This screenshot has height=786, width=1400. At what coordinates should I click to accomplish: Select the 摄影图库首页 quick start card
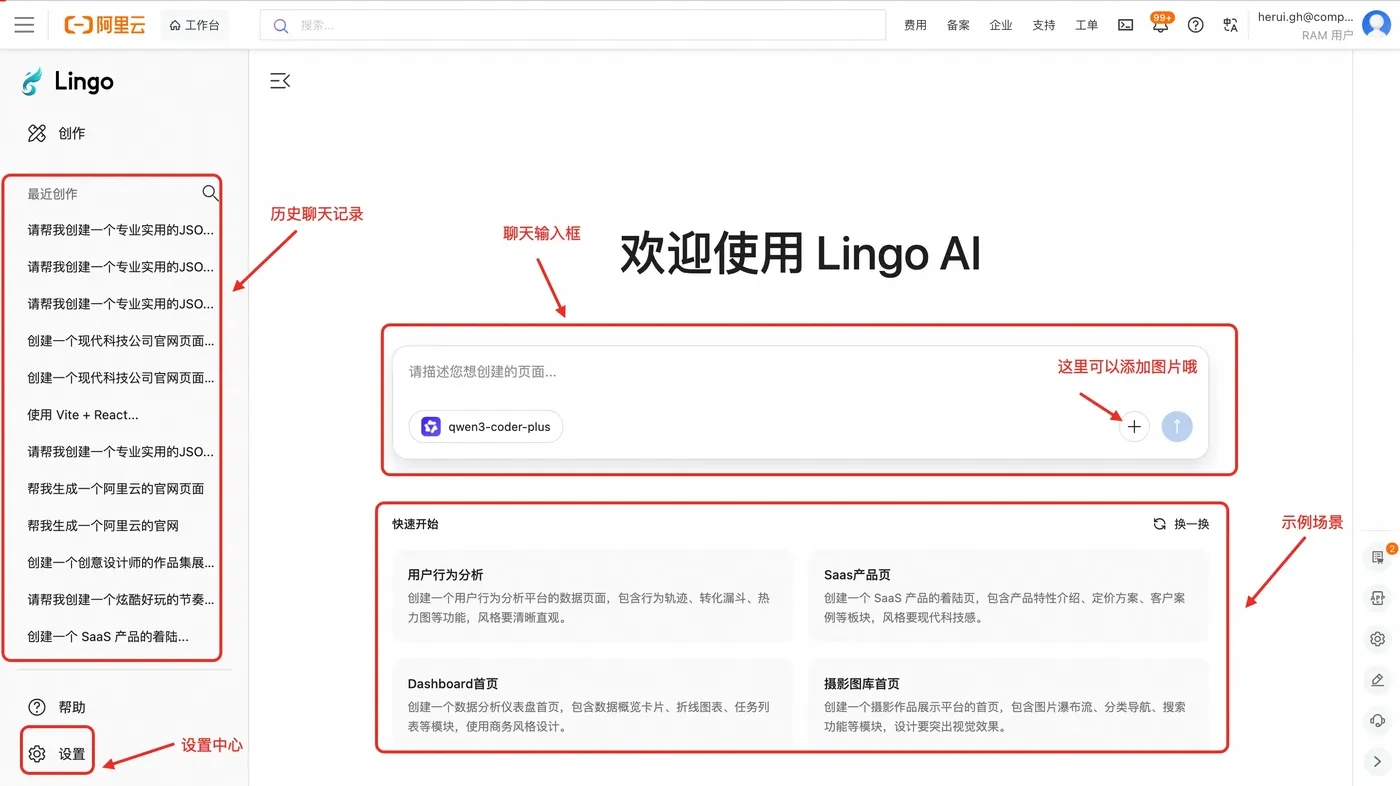click(x=1009, y=704)
